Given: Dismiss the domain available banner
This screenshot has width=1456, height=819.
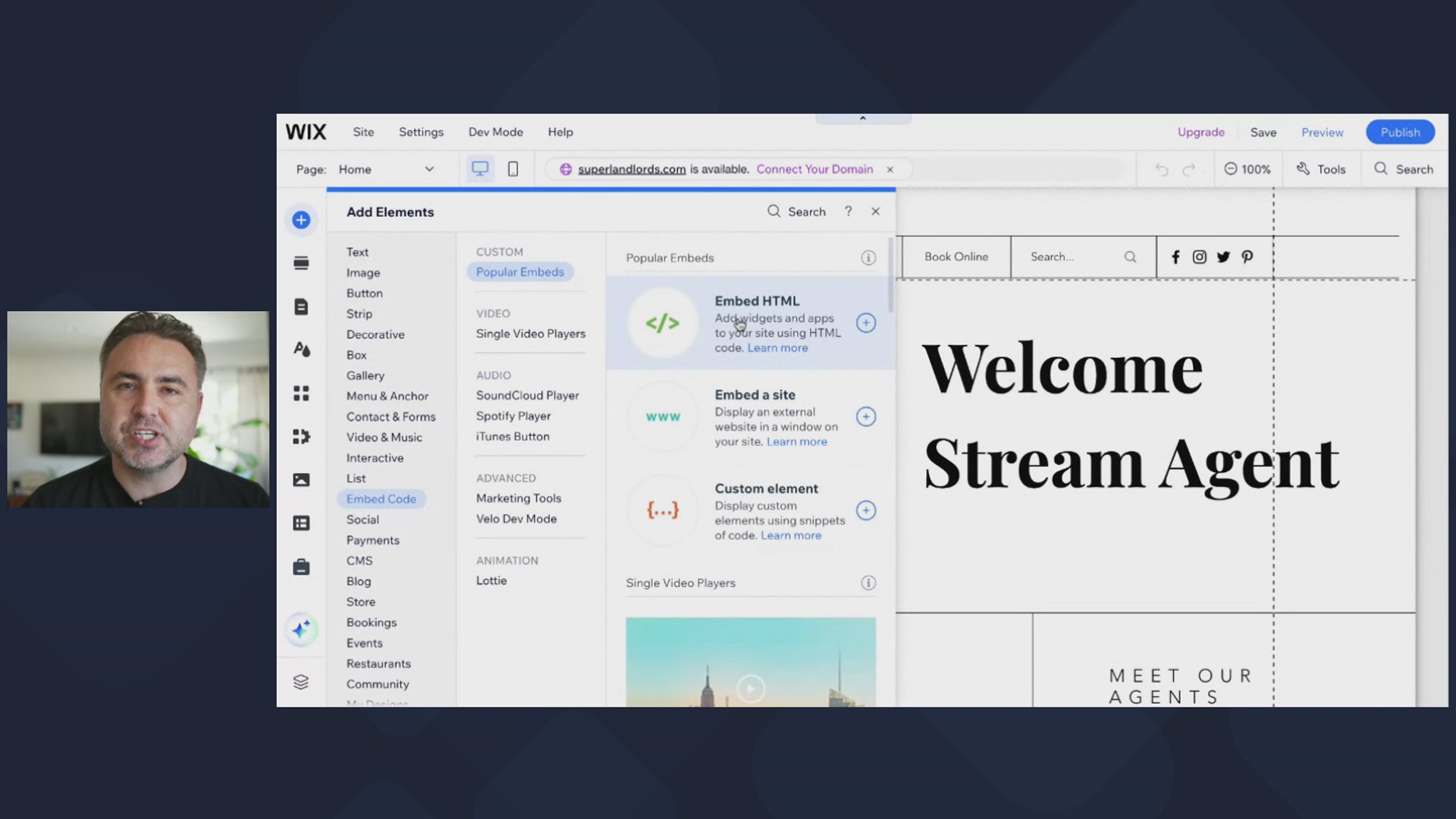Looking at the screenshot, I should click(x=890, y=170).
